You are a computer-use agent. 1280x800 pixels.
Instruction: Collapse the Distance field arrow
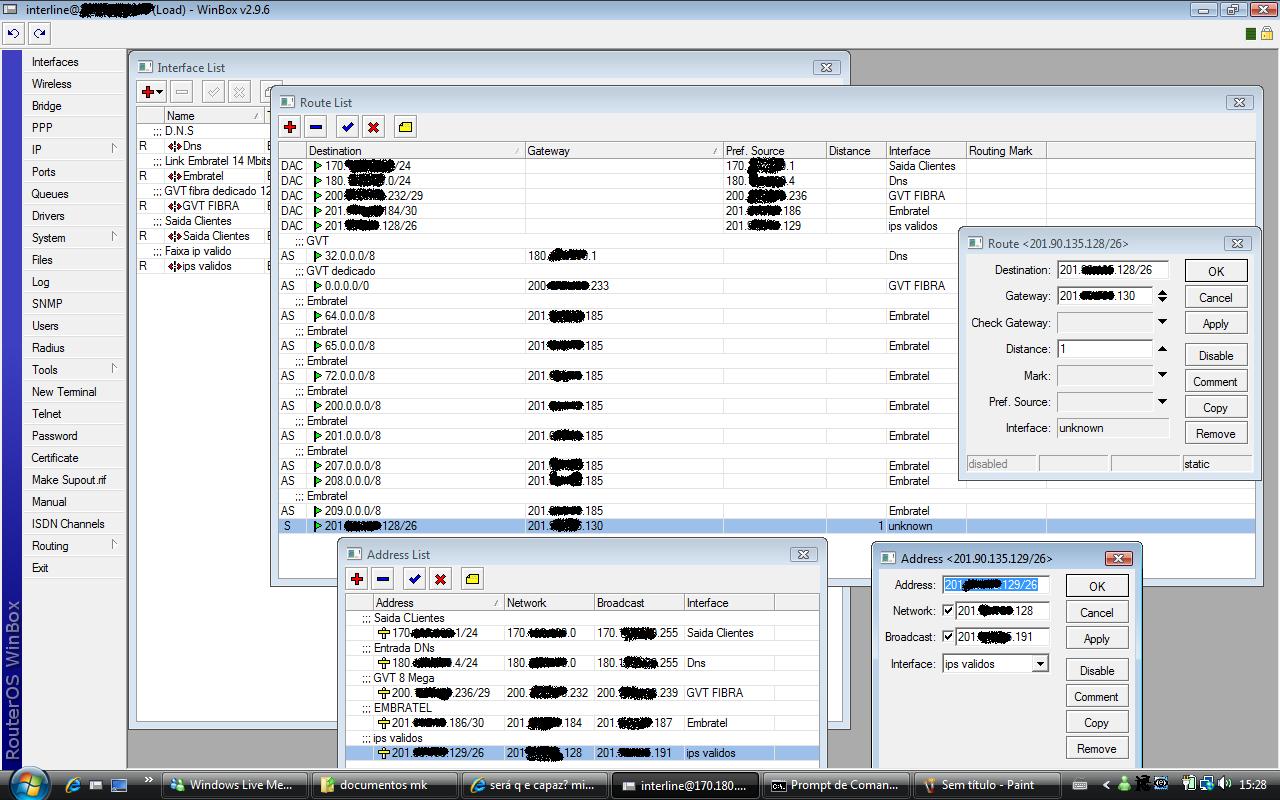pos(1162,348)
